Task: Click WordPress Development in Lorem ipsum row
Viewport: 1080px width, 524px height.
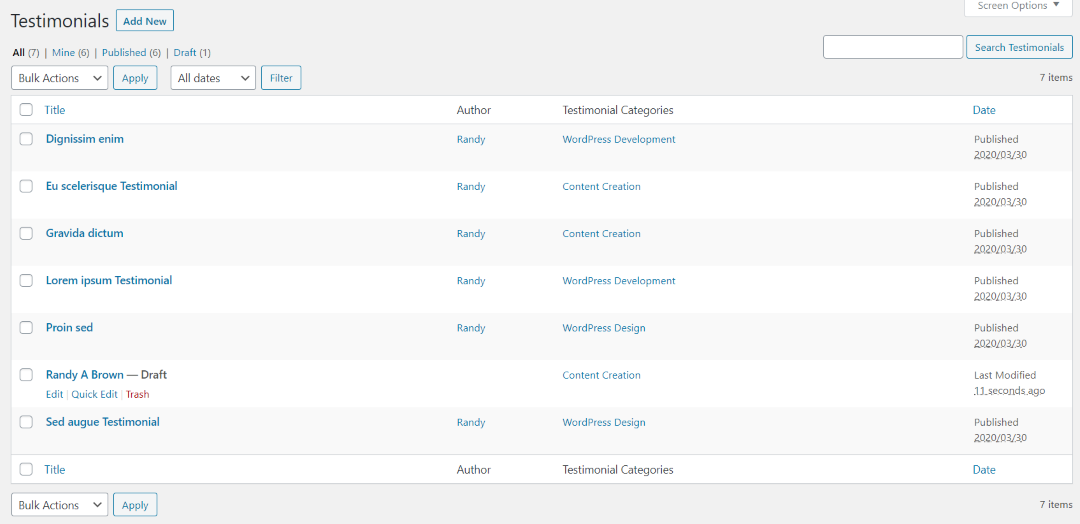Action: click(x=619, y=281)
